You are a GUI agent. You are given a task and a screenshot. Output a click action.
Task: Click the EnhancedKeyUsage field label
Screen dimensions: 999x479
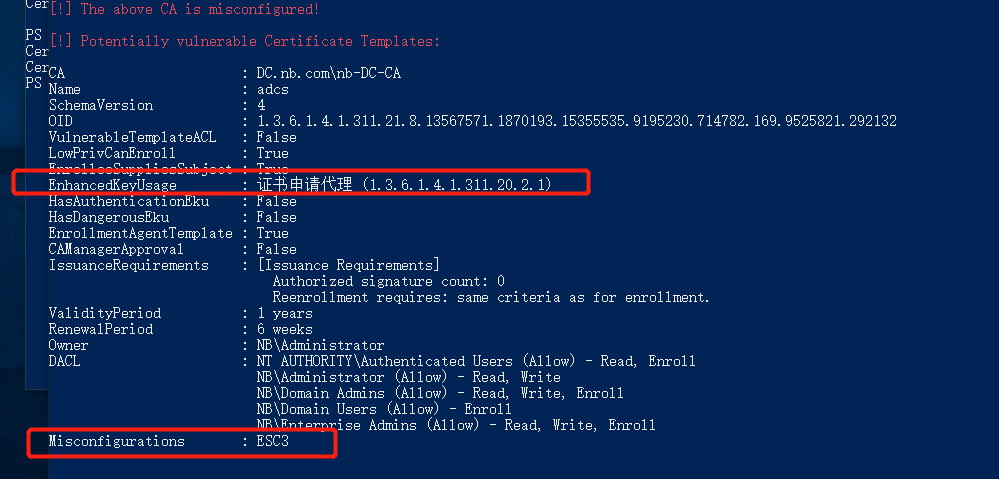pyautogui.click(x=113, y=185)
